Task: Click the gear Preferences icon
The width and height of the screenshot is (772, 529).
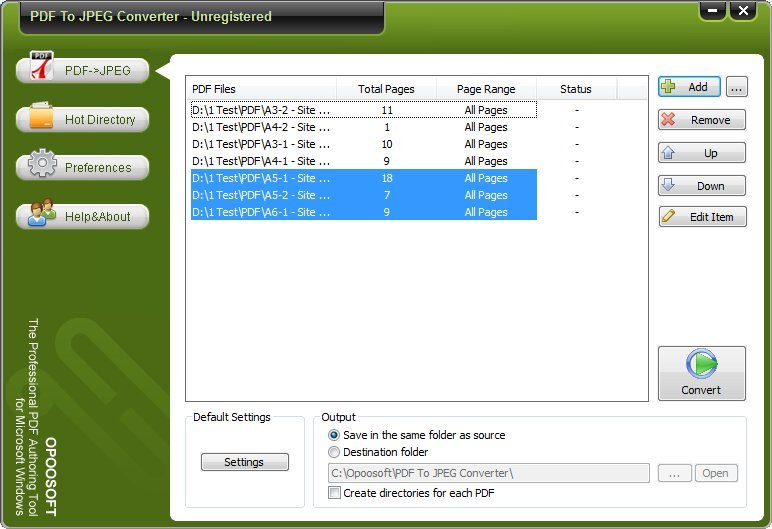Action: [x=42, y=163]
